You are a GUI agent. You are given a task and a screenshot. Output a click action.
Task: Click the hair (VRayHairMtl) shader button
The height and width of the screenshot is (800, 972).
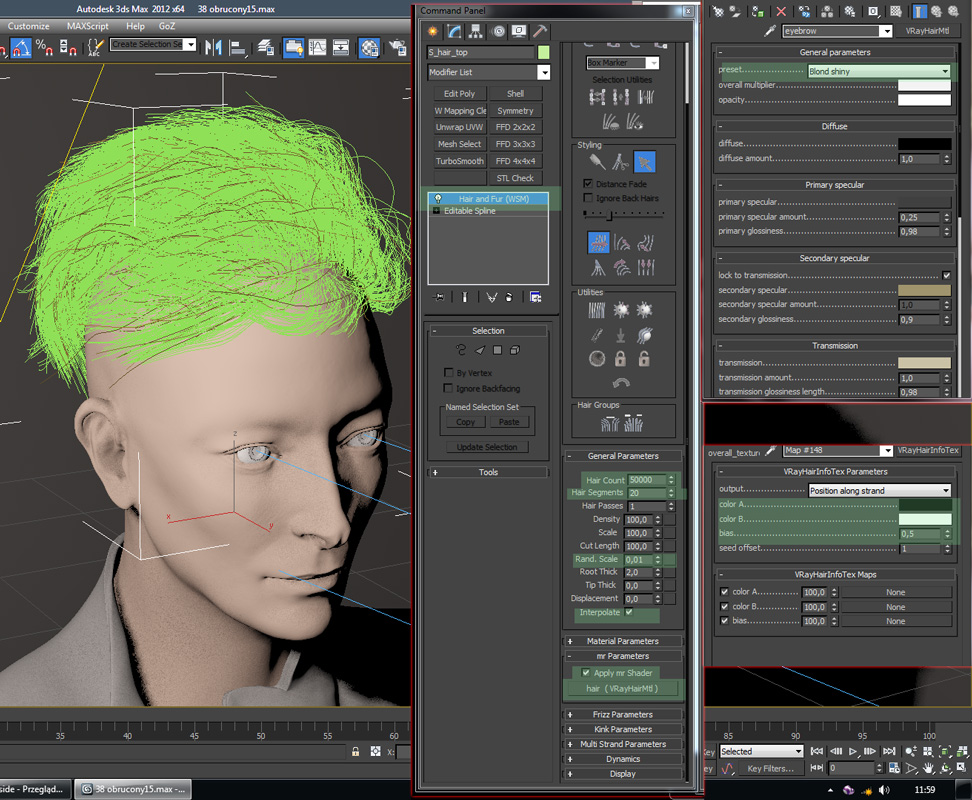point(622,688)
